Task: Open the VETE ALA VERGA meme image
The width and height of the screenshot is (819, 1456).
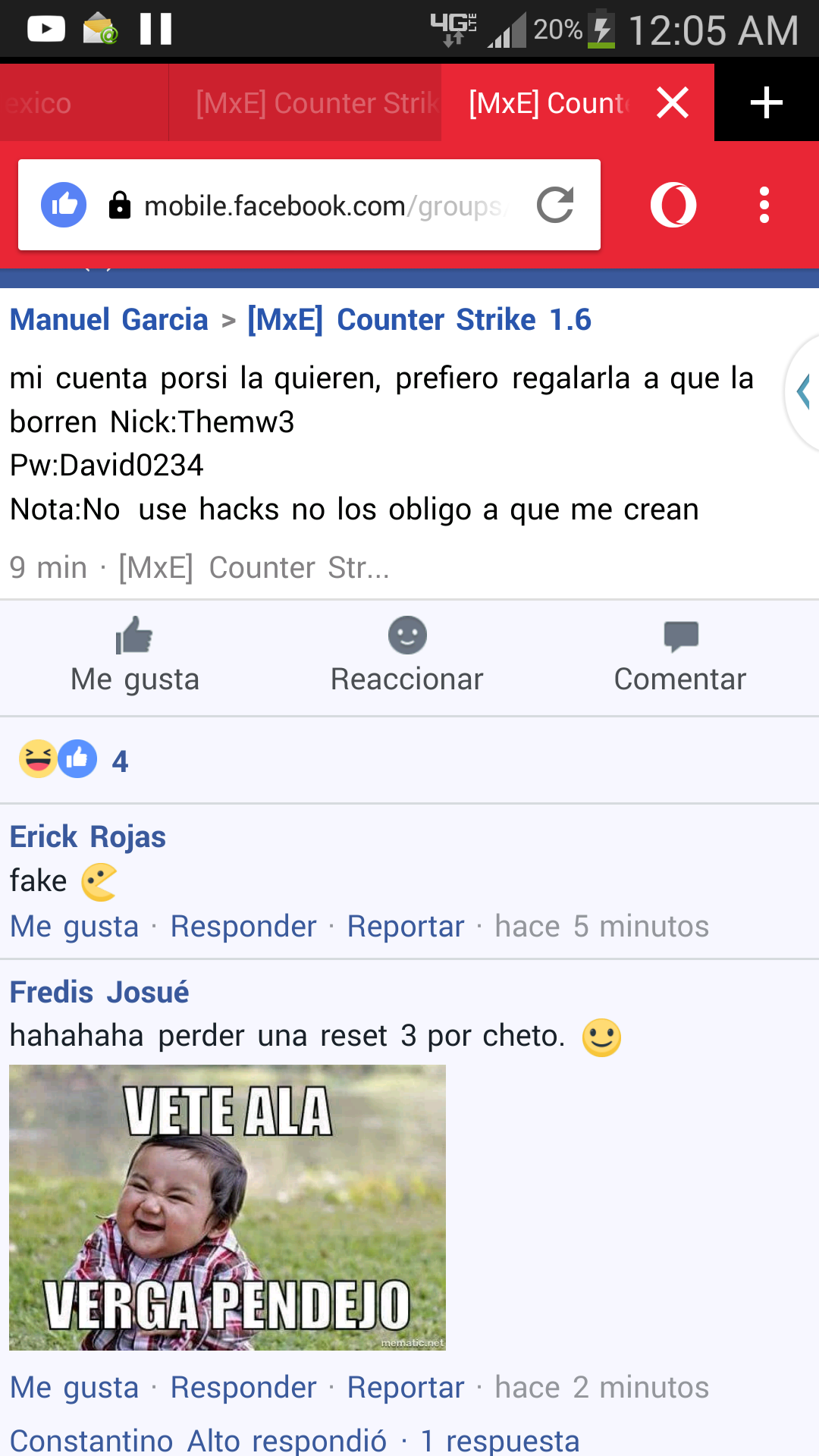Action: (x=227, y=1207)
